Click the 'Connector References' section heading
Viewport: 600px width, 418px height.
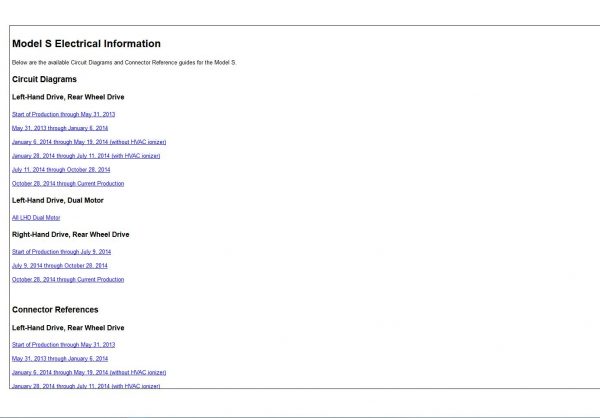[x=55, y=310]
